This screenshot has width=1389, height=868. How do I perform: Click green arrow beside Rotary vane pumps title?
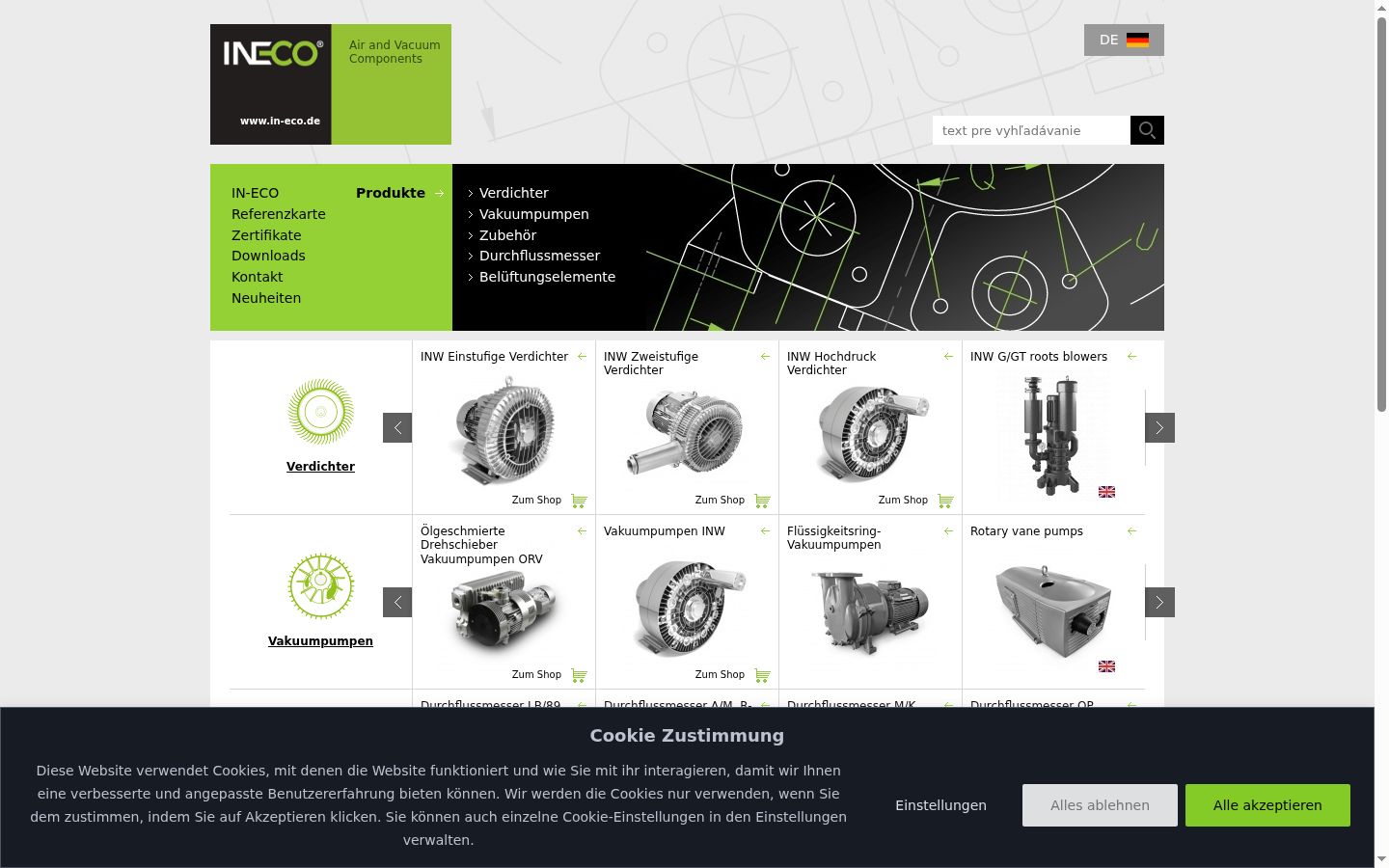coord(1131,531)
